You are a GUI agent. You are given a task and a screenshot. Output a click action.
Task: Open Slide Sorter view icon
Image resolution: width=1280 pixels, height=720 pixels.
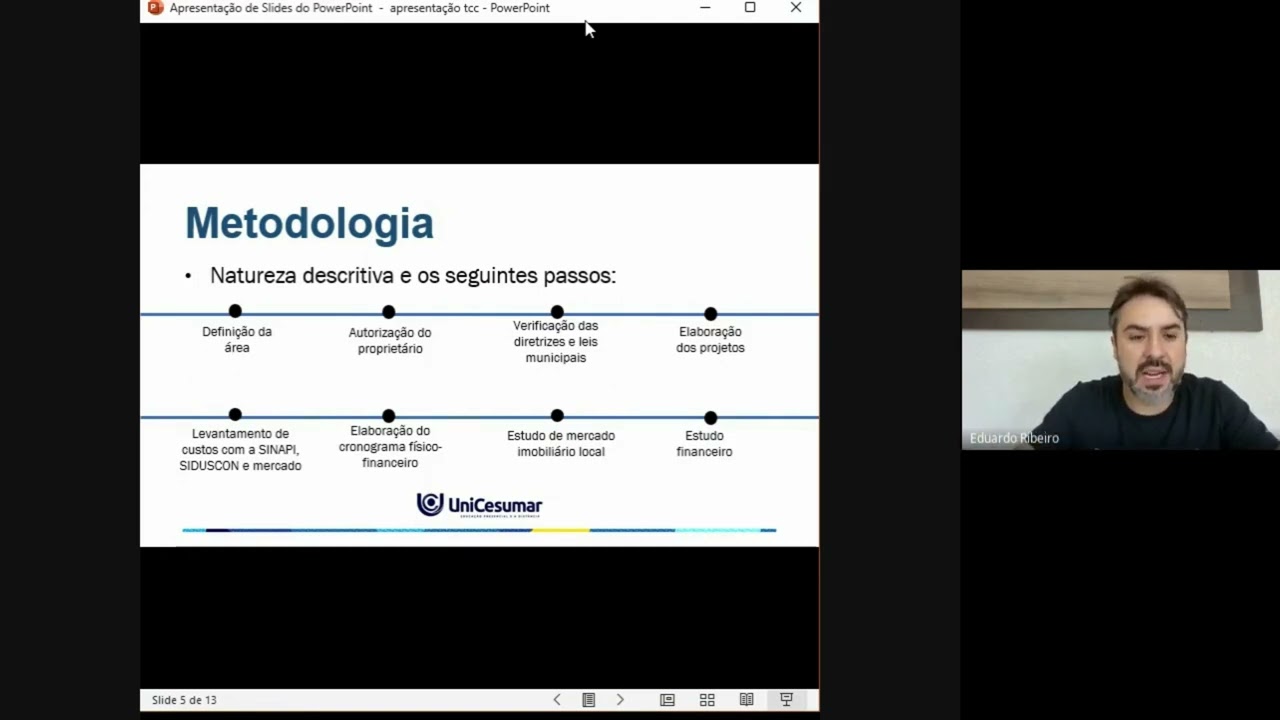pos(707,700)
